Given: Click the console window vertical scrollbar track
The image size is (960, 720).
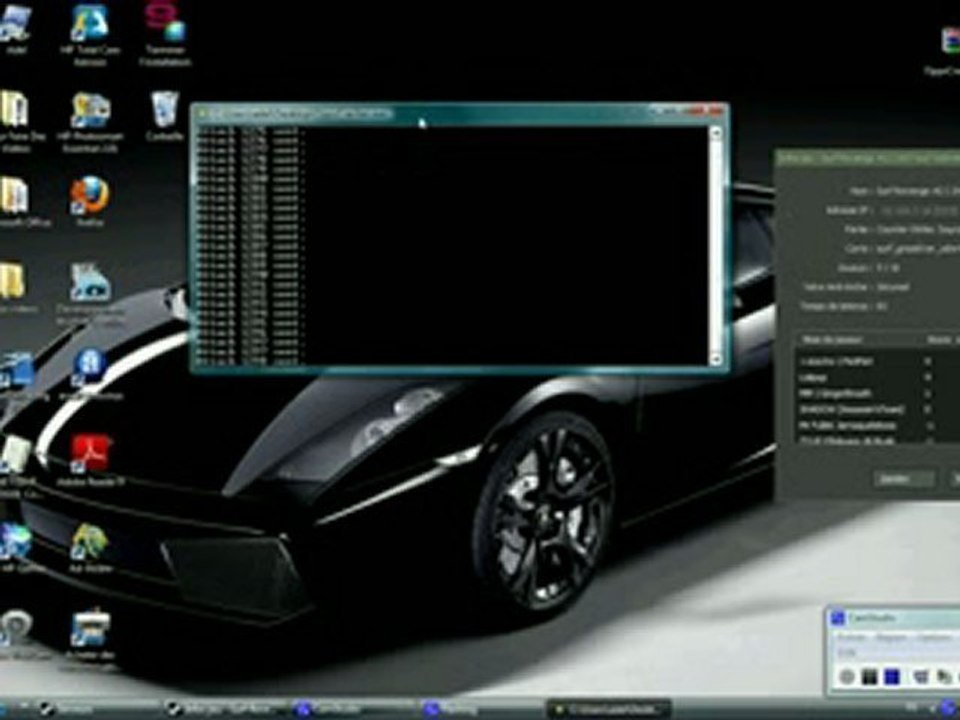Looking at the screenshot, I should (716, 246).
